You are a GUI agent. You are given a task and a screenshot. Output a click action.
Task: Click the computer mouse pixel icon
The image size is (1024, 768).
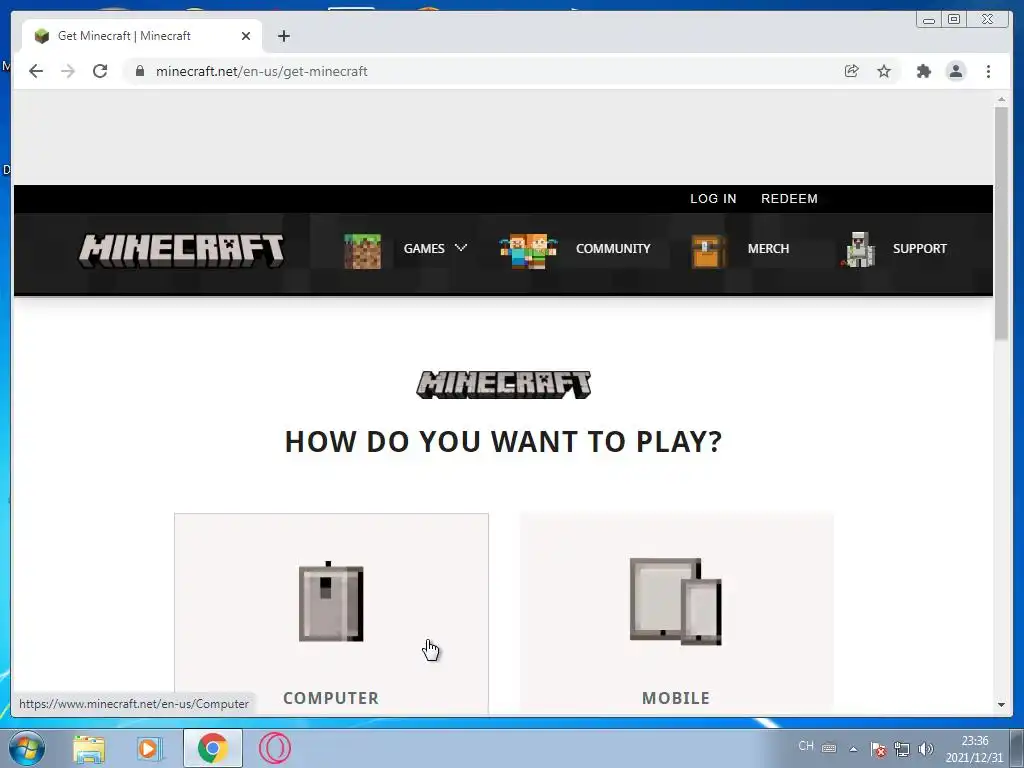(331, 601)
